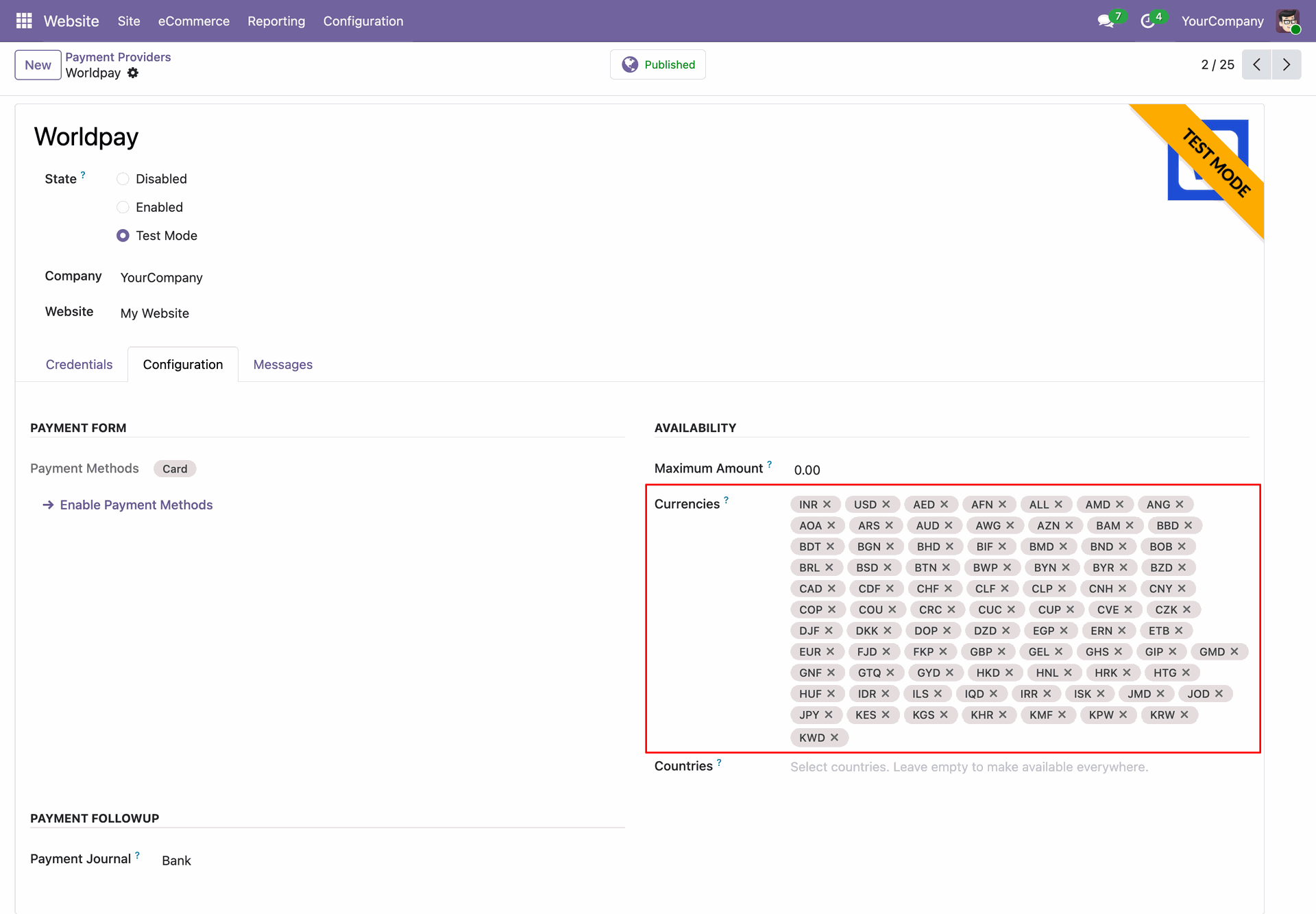
Task: Remove the AED currency tag
Action: click(945, 504)
